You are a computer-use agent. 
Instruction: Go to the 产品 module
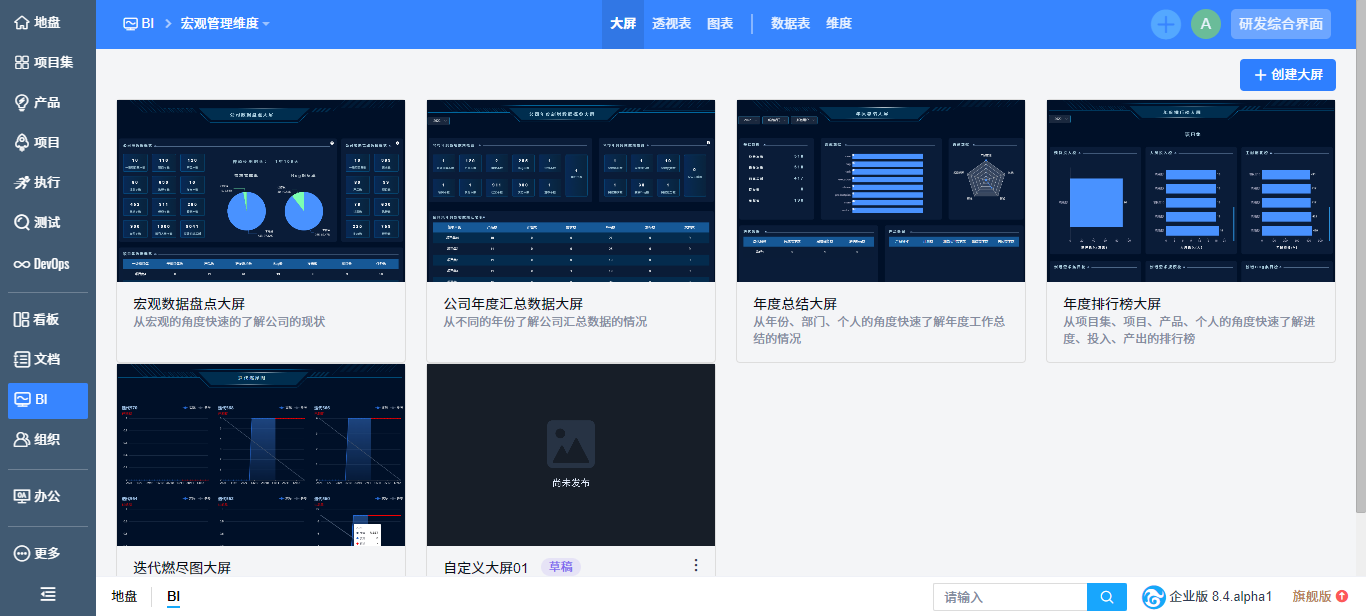tap(37, 102)
